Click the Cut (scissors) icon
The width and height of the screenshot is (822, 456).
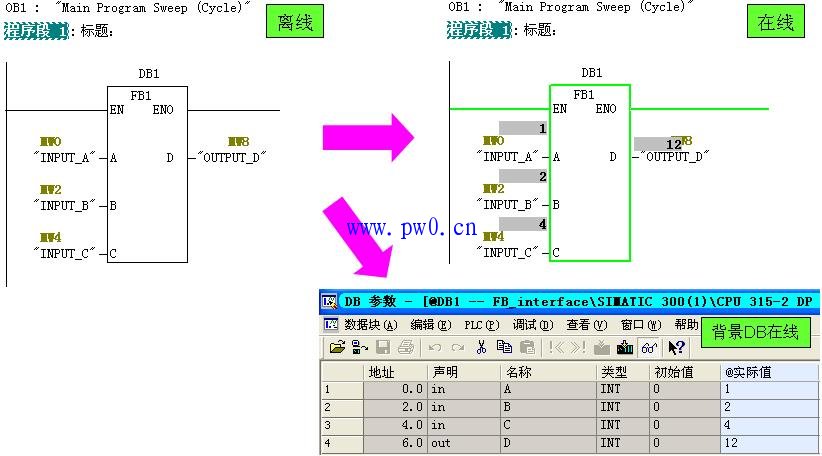pos(481,348)
